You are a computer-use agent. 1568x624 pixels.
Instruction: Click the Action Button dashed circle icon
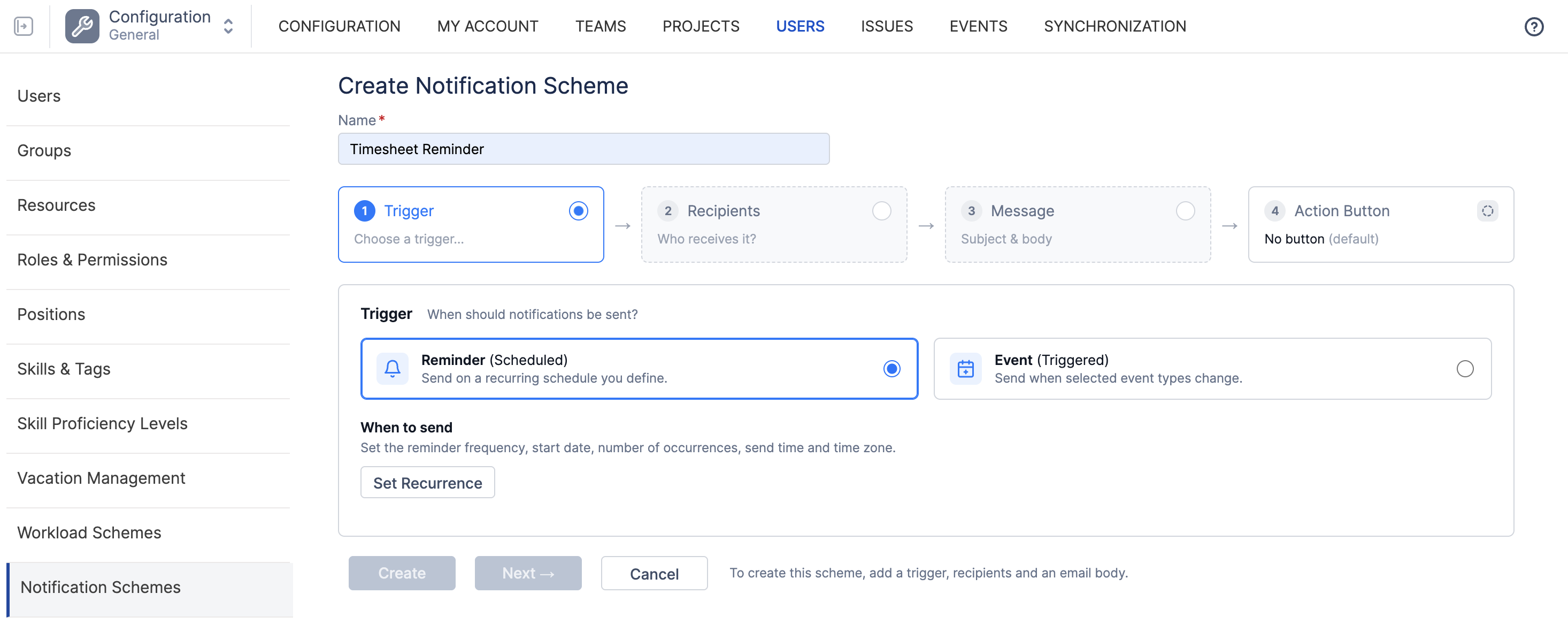point(1487,211)
